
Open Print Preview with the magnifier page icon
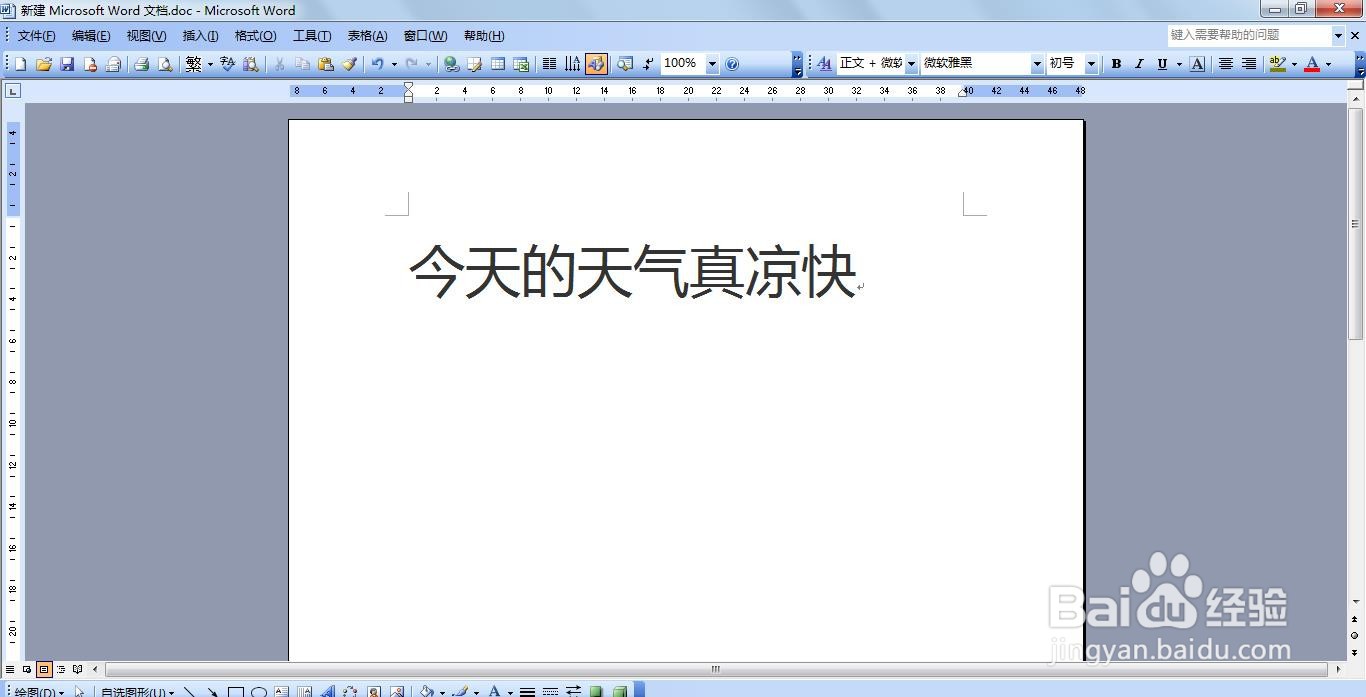tap(165, 64)
